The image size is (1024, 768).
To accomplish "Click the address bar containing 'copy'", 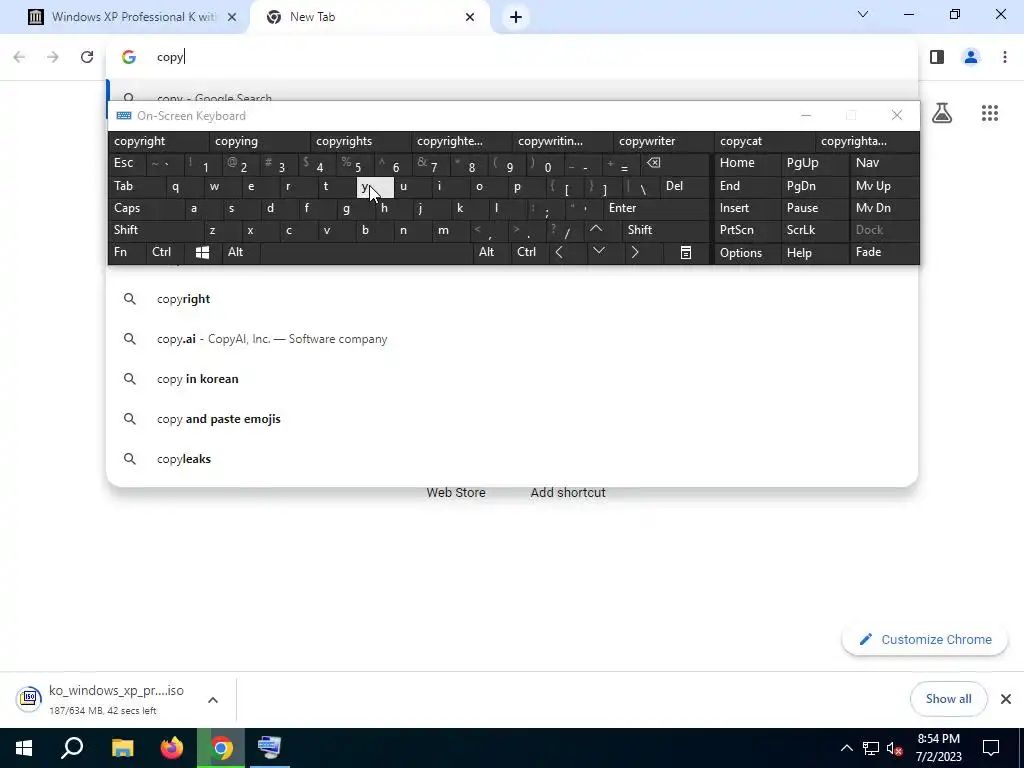I will tap(512, 57).
